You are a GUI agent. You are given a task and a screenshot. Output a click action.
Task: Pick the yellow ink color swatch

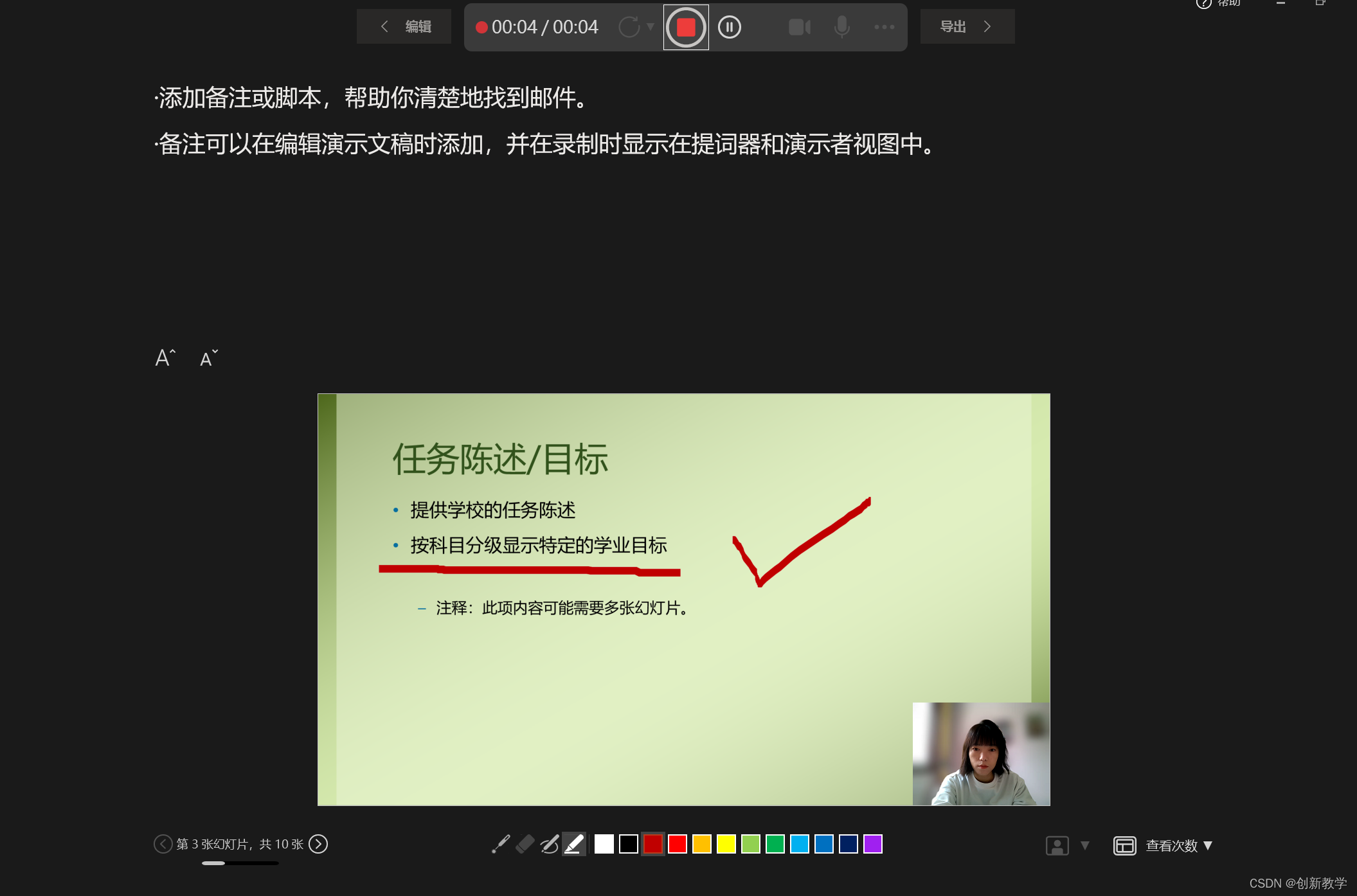pos(726,844)
